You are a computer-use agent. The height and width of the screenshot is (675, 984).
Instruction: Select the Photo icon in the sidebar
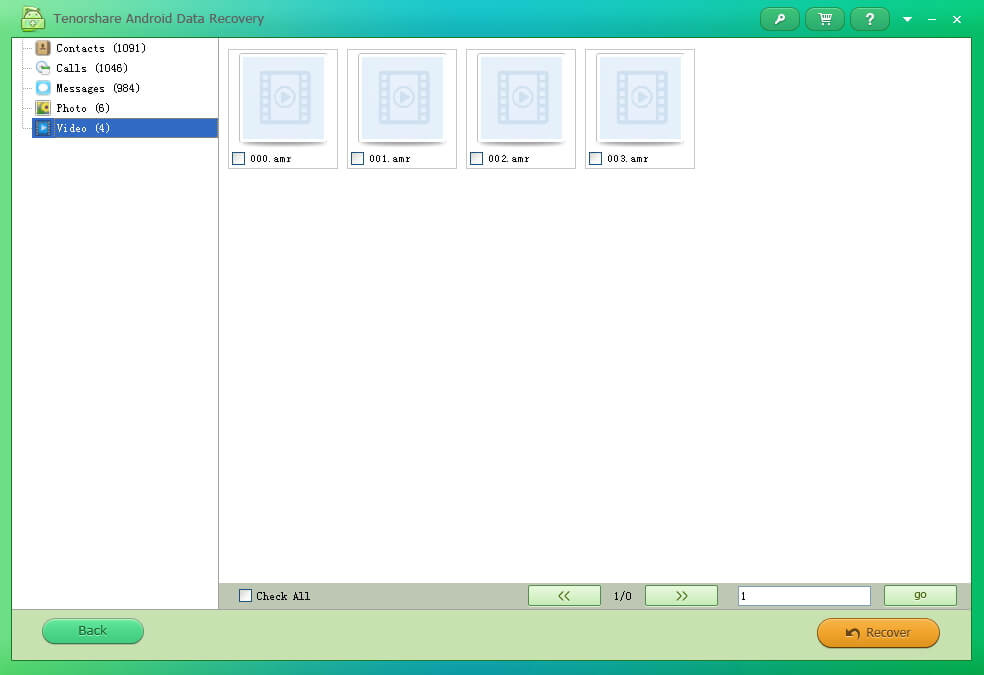tap(43, 108)
